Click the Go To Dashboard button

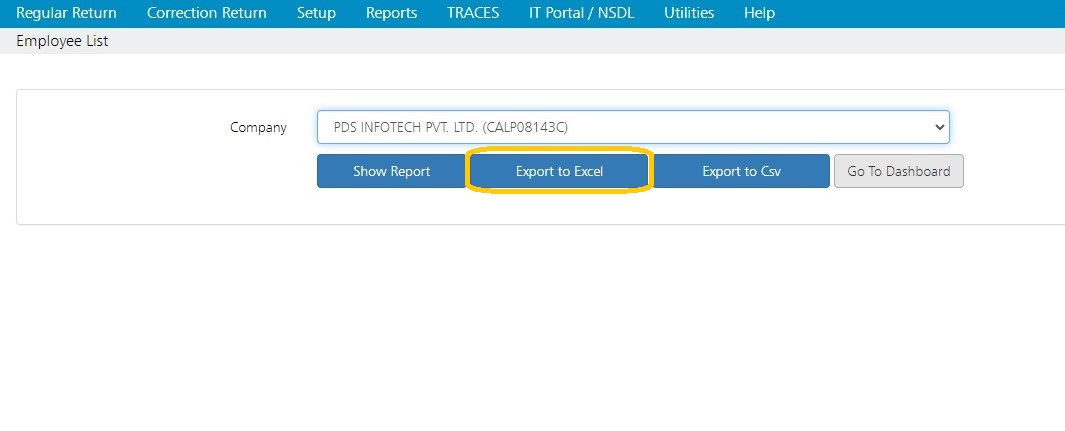(x=899, y=171)
